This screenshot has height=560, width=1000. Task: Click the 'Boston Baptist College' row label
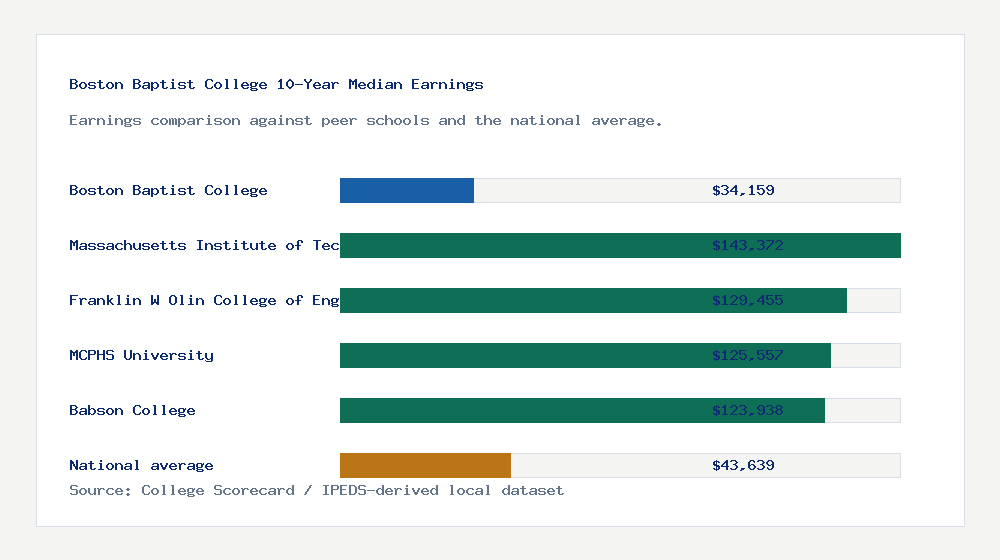(168, 190)
